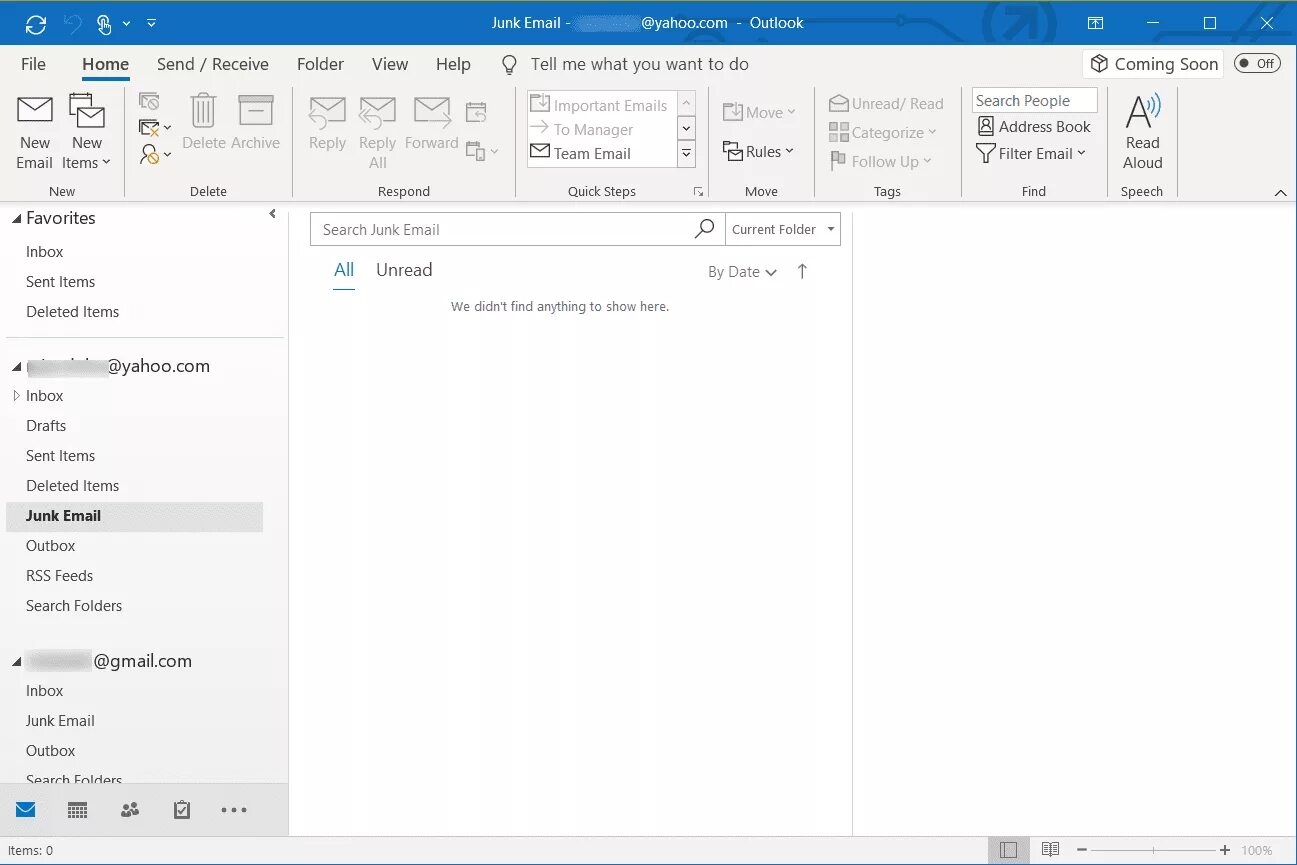This screenshot has width=1297, height=865.
Task: Open the Folder tab
Action: point(320,64)
